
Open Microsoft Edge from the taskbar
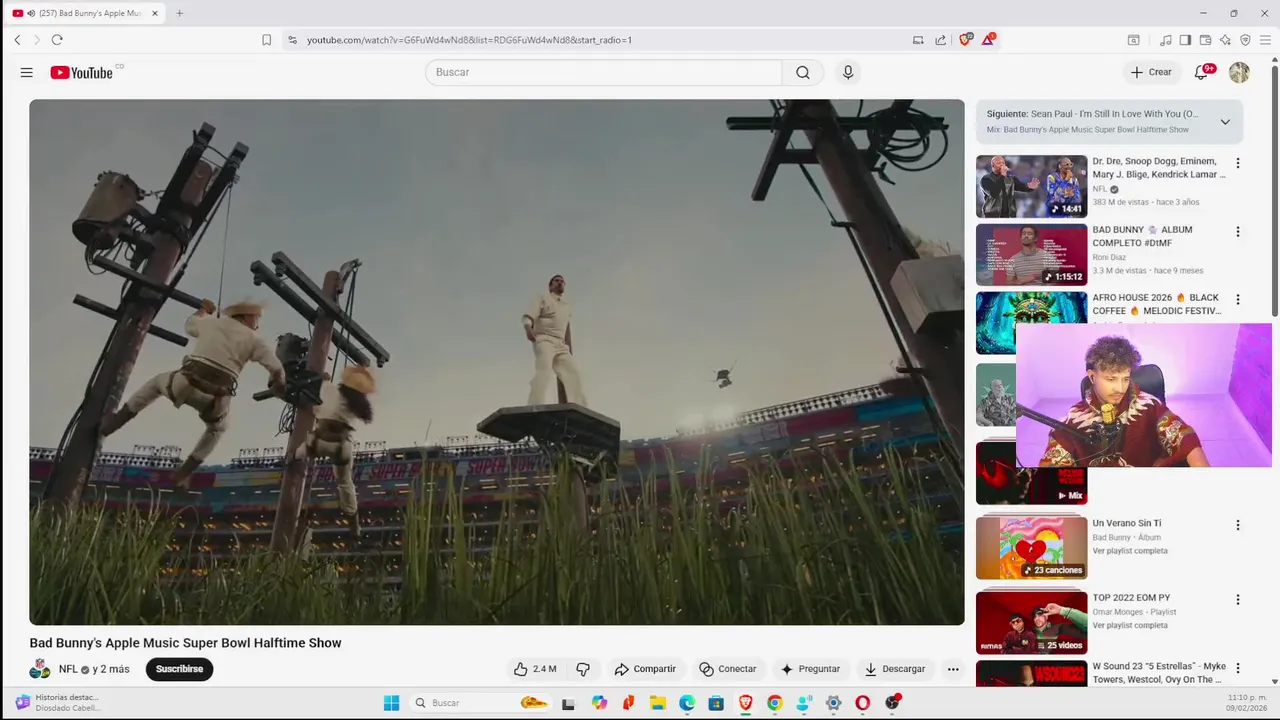coord(687,703)
